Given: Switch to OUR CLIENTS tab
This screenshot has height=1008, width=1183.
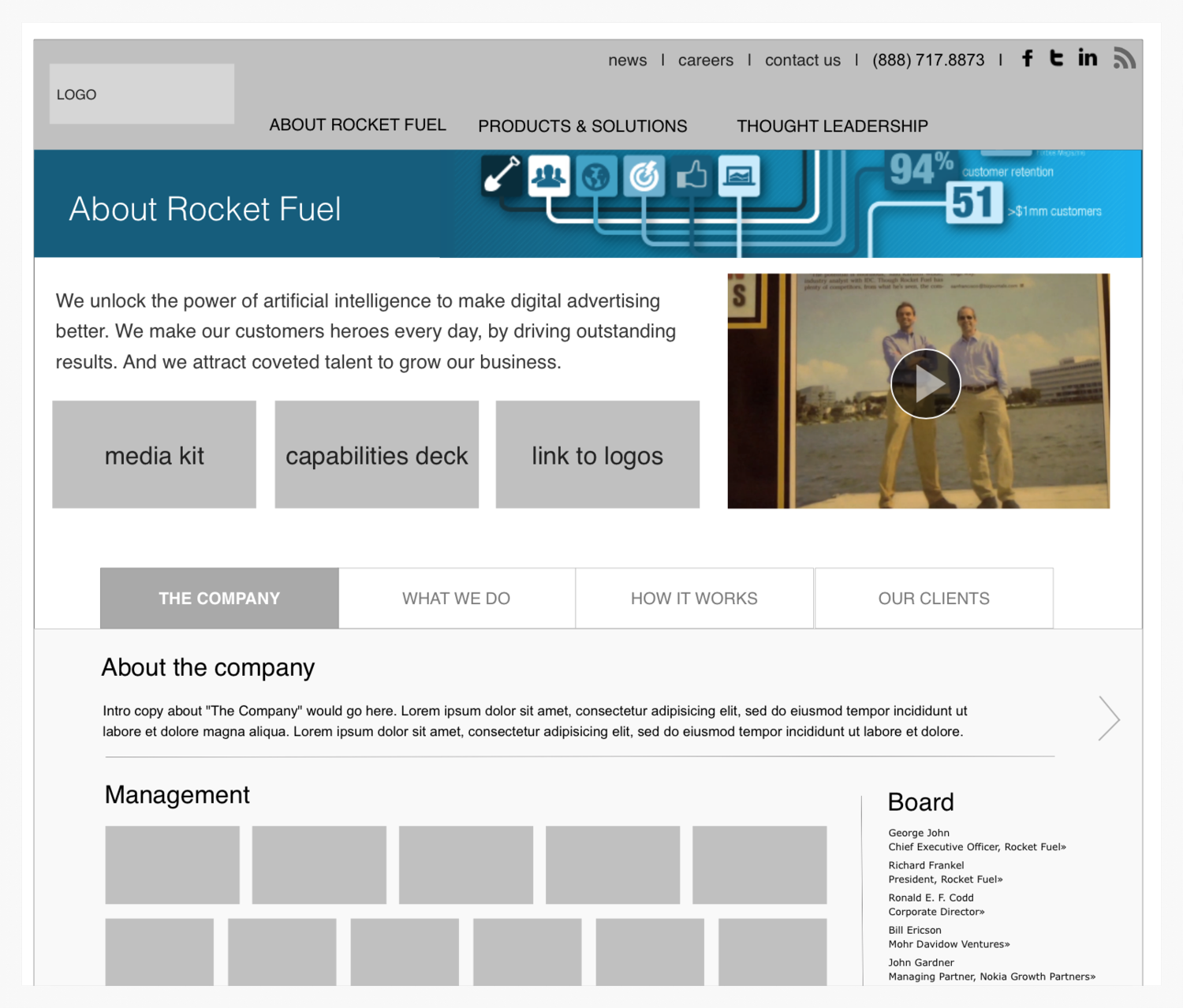Looking at the screenshot, I should click(x=934, y=598).
